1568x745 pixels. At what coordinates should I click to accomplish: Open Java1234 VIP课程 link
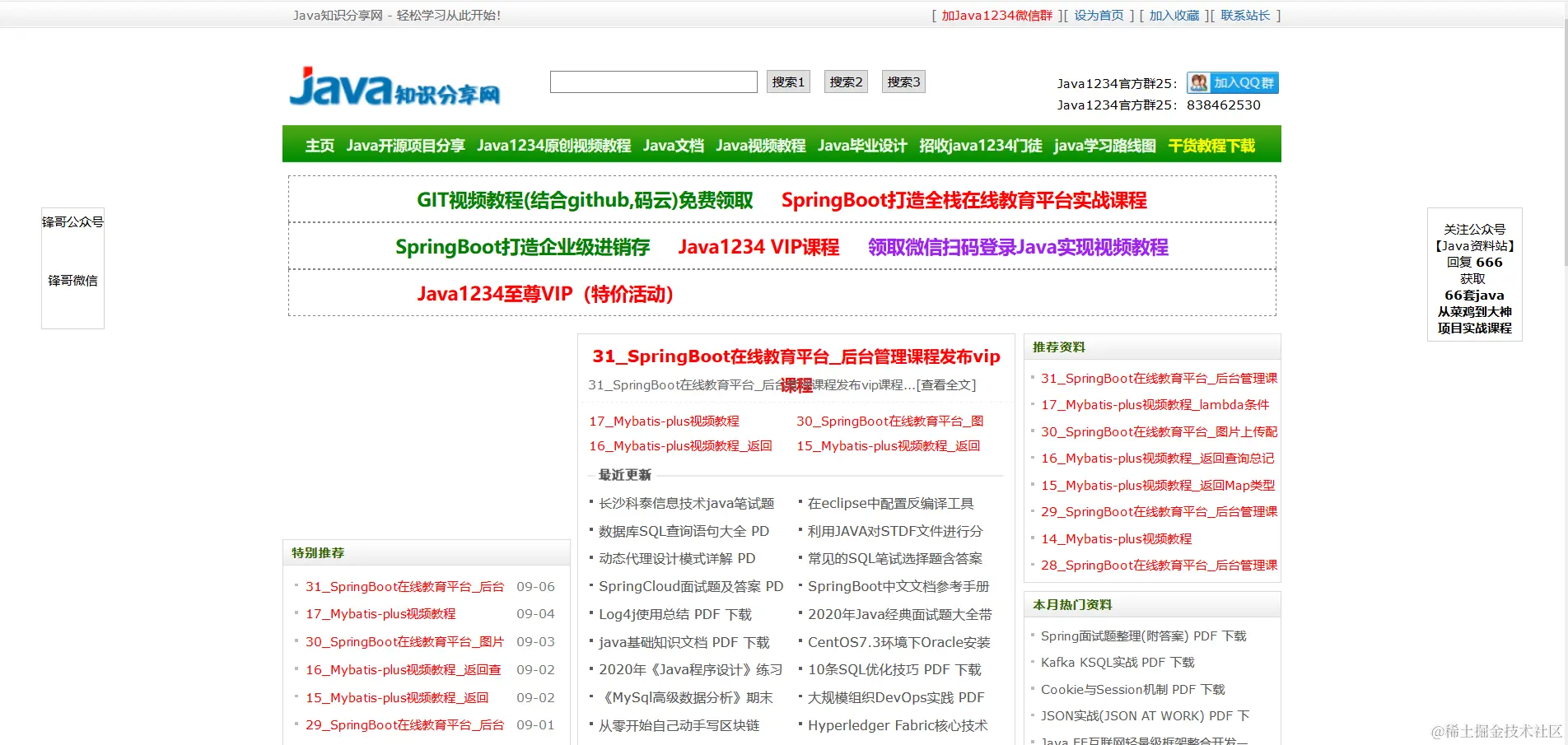758,247
